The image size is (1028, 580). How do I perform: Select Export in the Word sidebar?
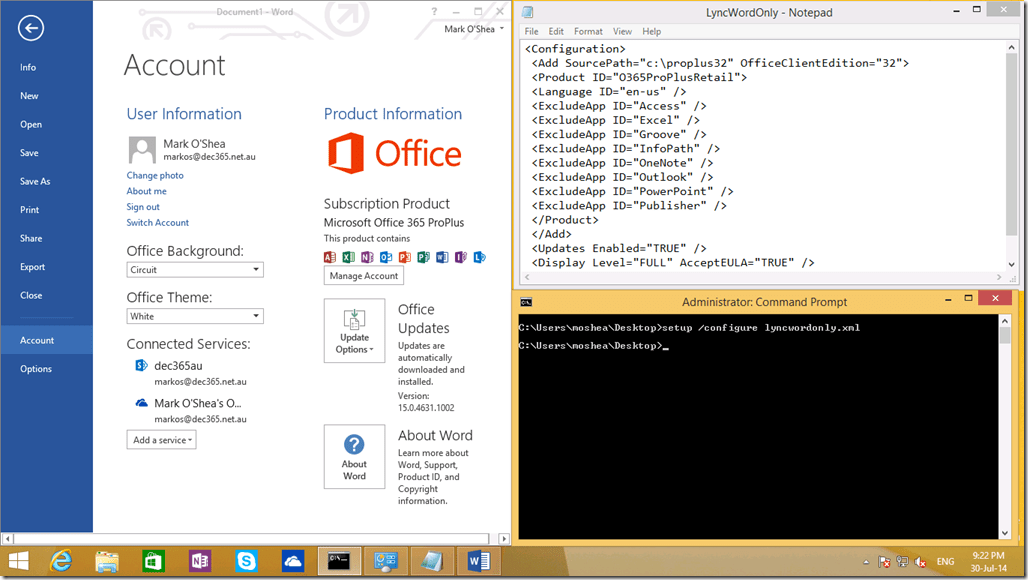[x=33, y=267]
